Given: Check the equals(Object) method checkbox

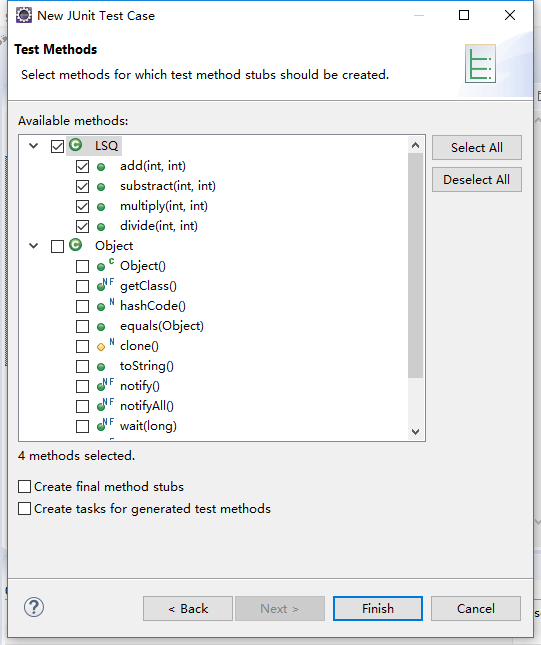Looking at the screenshot, I should (82, 326).
